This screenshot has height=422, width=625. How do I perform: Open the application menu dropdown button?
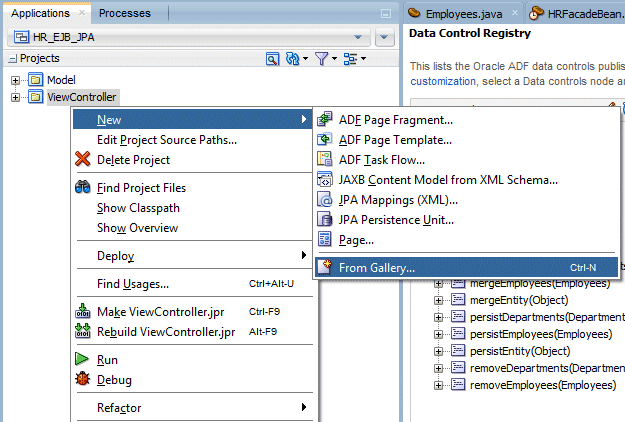[384, 37]
